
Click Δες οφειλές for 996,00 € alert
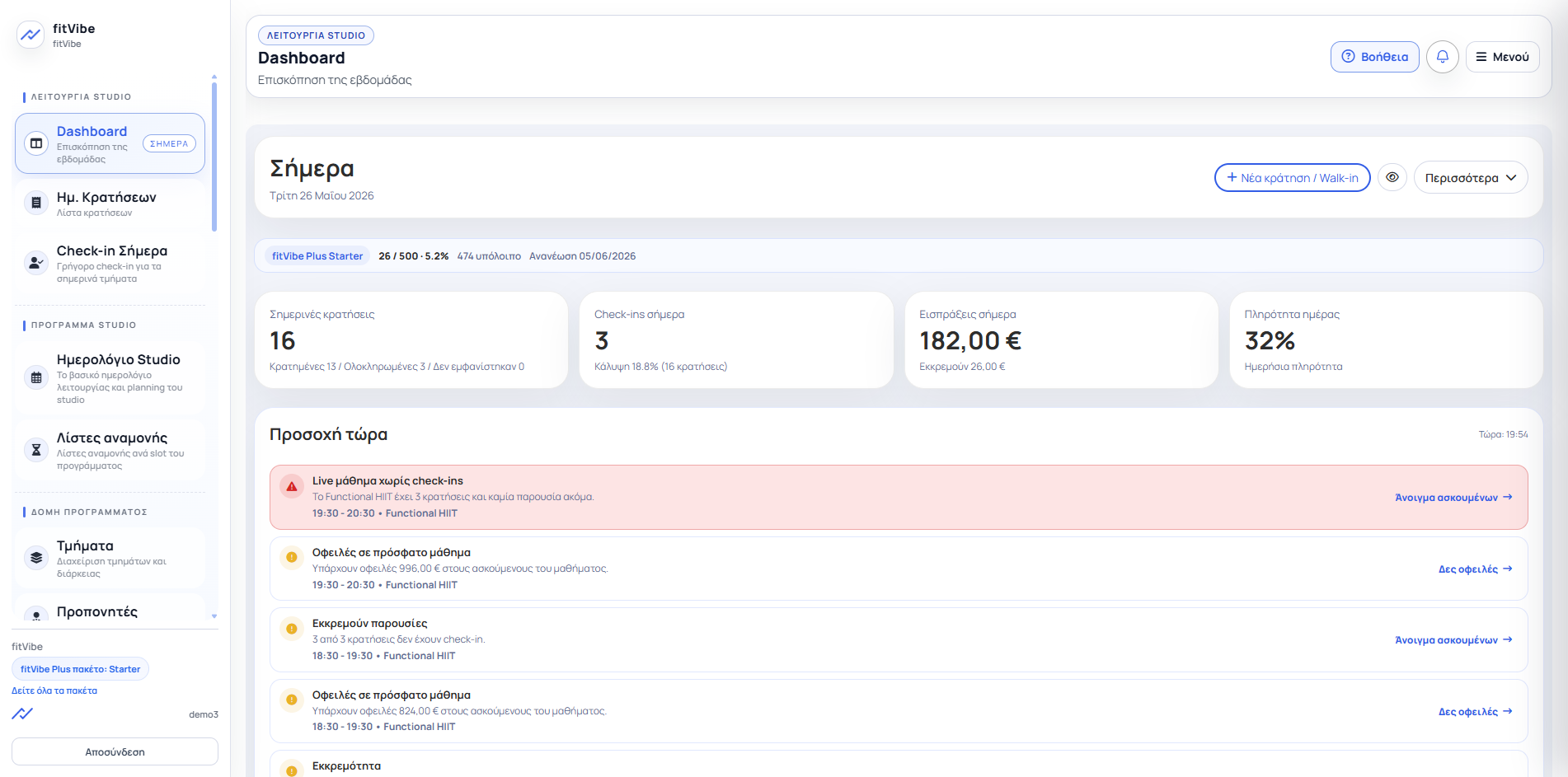(x=1475, y=569)
